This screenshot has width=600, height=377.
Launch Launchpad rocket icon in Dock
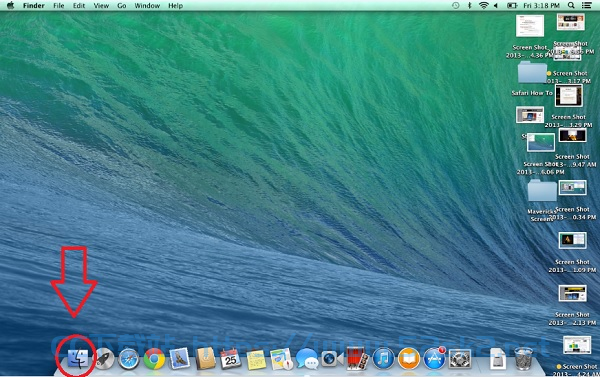click(104, 359)
